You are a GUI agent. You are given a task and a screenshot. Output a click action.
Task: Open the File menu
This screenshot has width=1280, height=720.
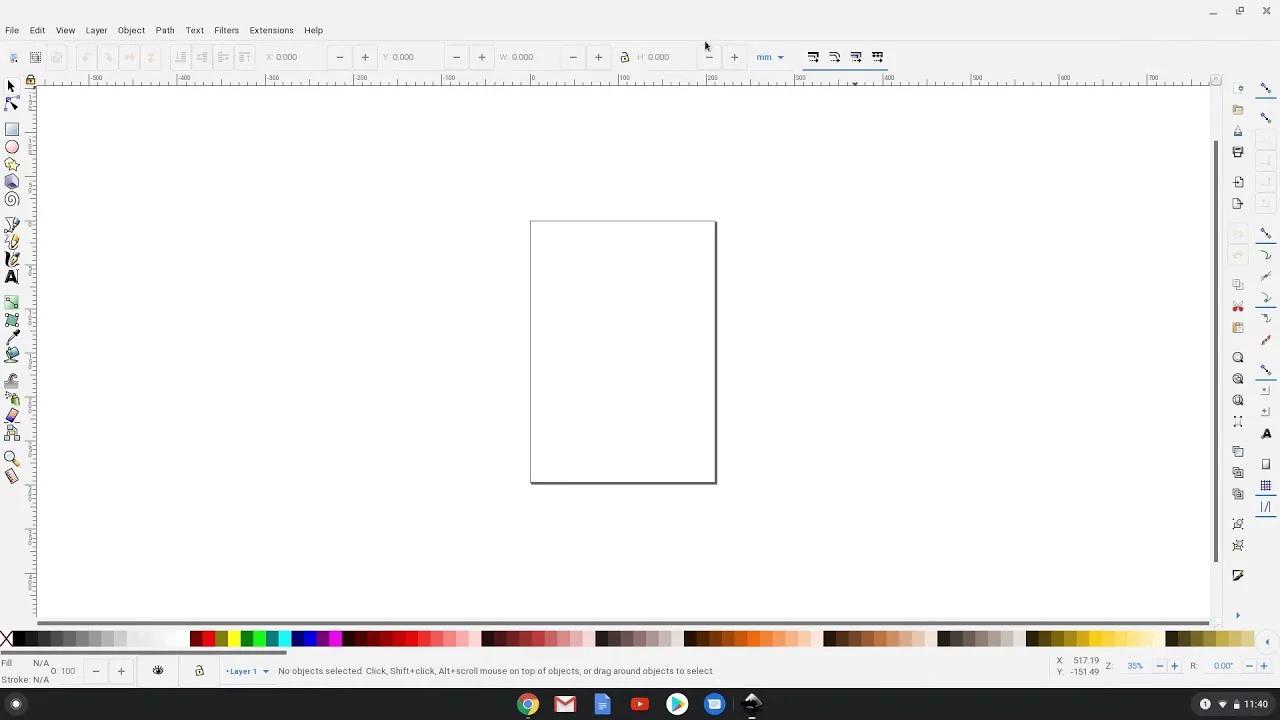tap(12, 30)
